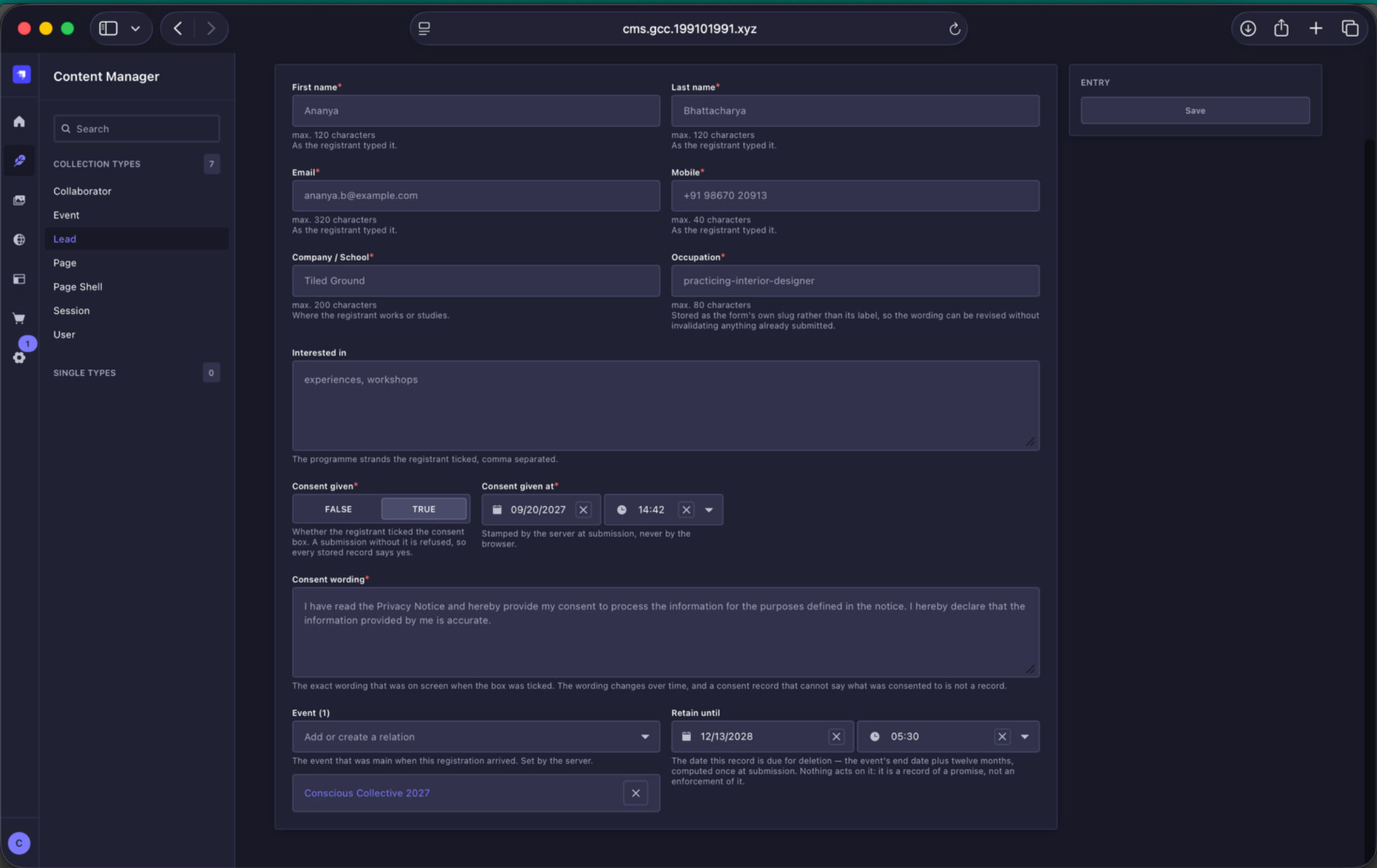Open the Home icon in the sidebar
The height and width of the screenshot is (868, 1377).
[x=19, y=122]
